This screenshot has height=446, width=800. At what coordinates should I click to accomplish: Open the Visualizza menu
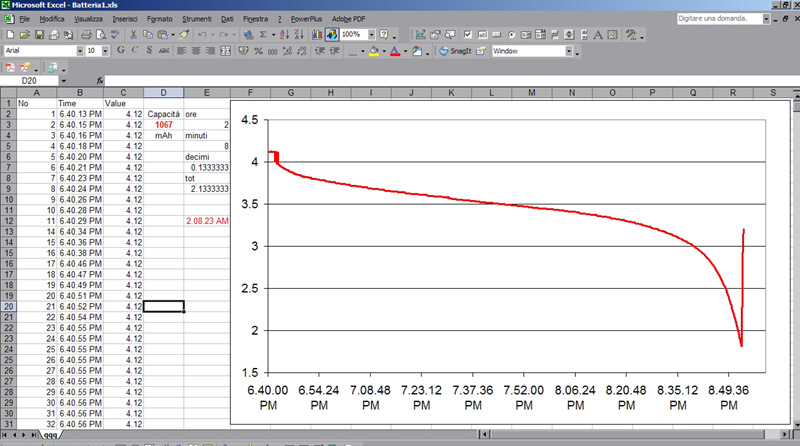click(x=88, y=19)
